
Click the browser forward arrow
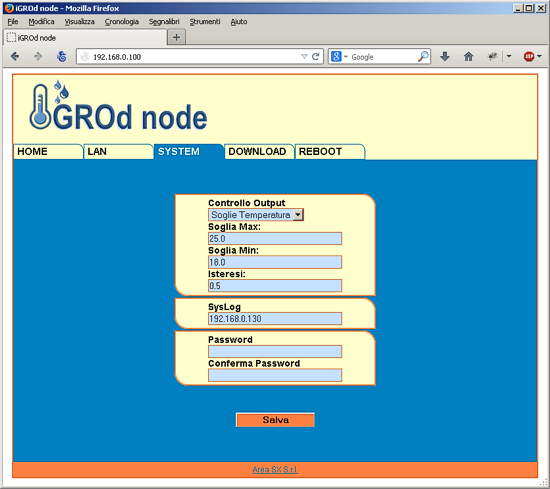click(38, 56)
